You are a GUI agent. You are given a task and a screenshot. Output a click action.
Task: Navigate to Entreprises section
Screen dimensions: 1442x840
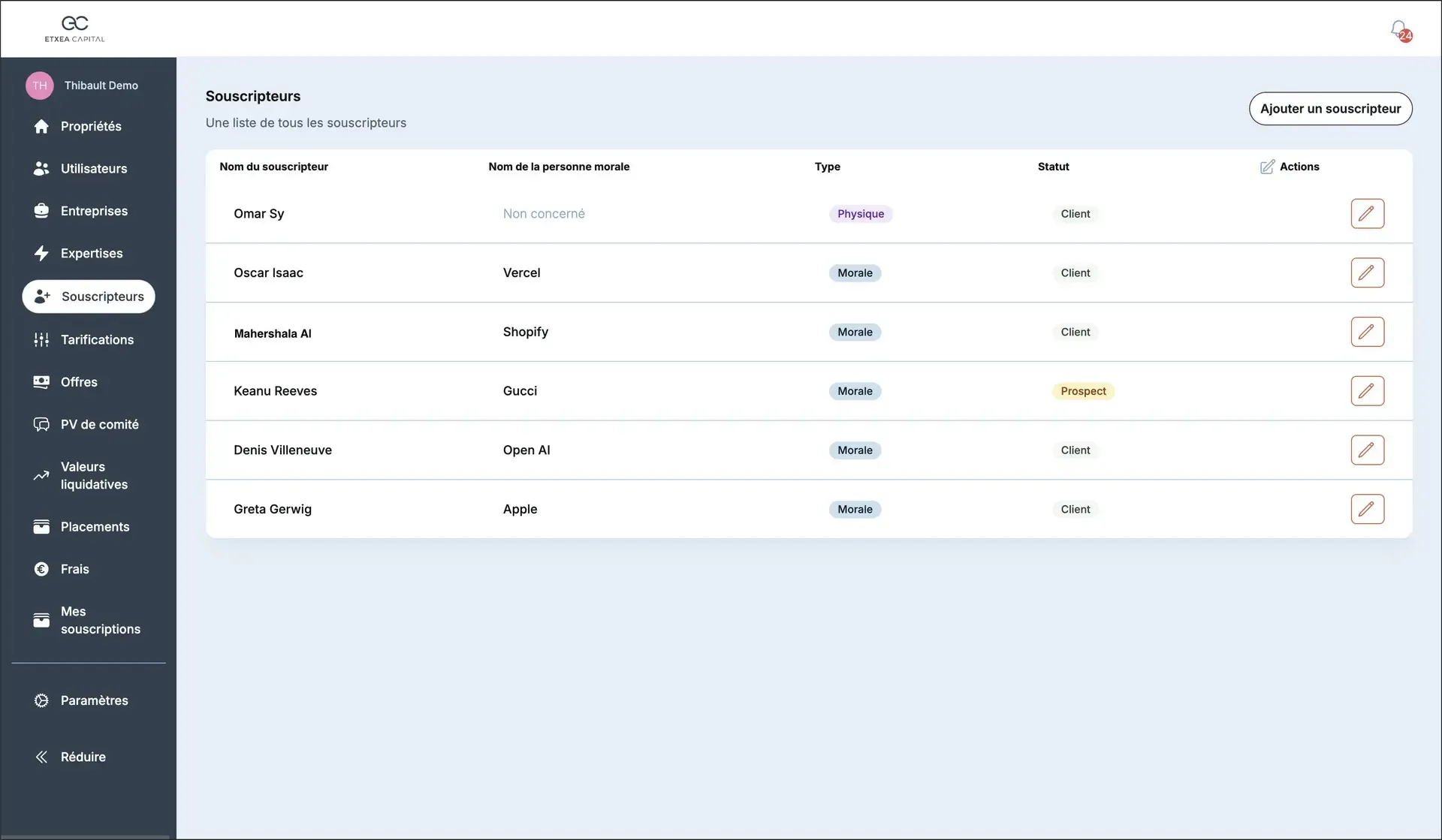[94, 211]
